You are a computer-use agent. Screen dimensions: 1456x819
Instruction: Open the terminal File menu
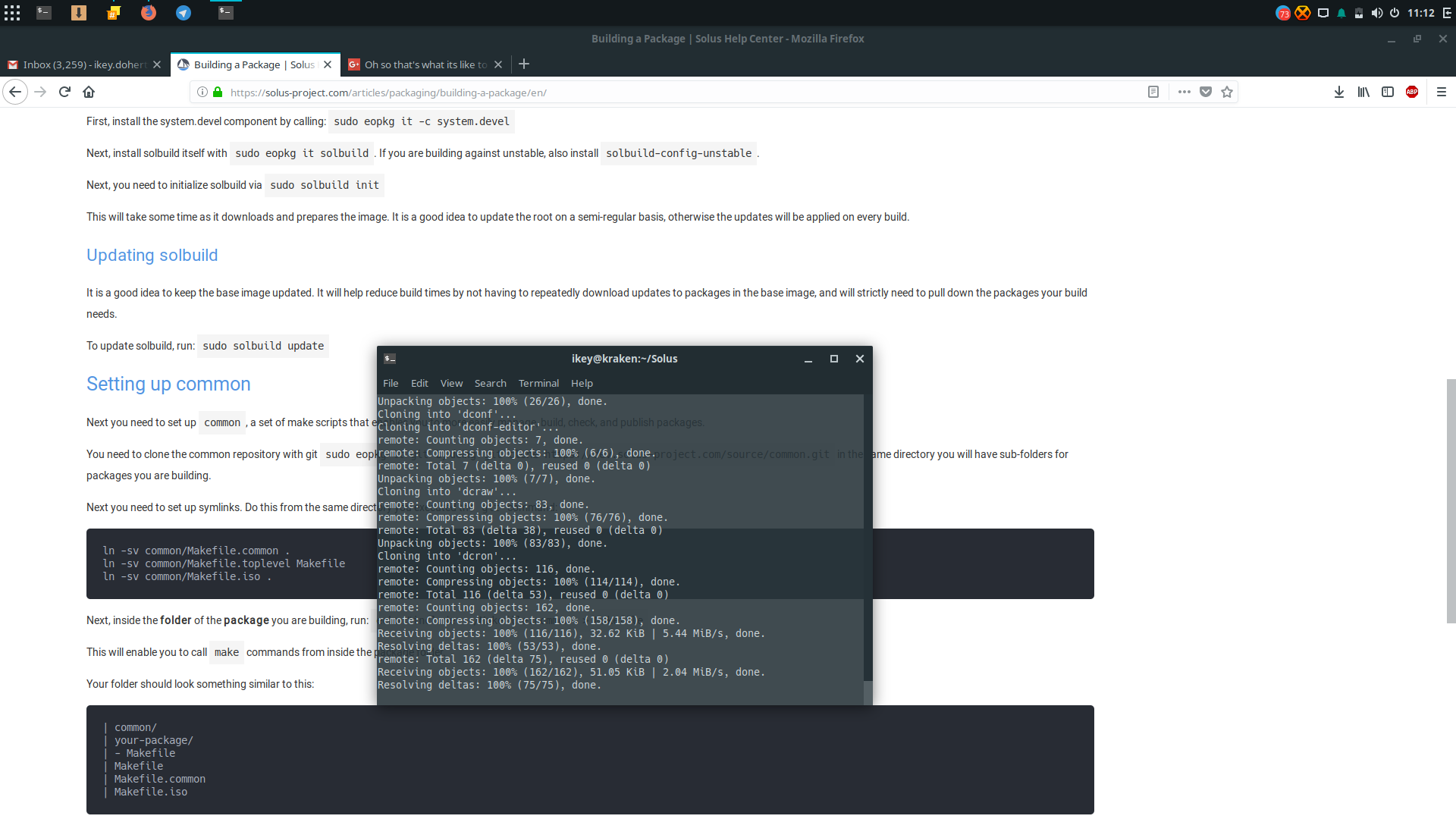click(391, 383)
